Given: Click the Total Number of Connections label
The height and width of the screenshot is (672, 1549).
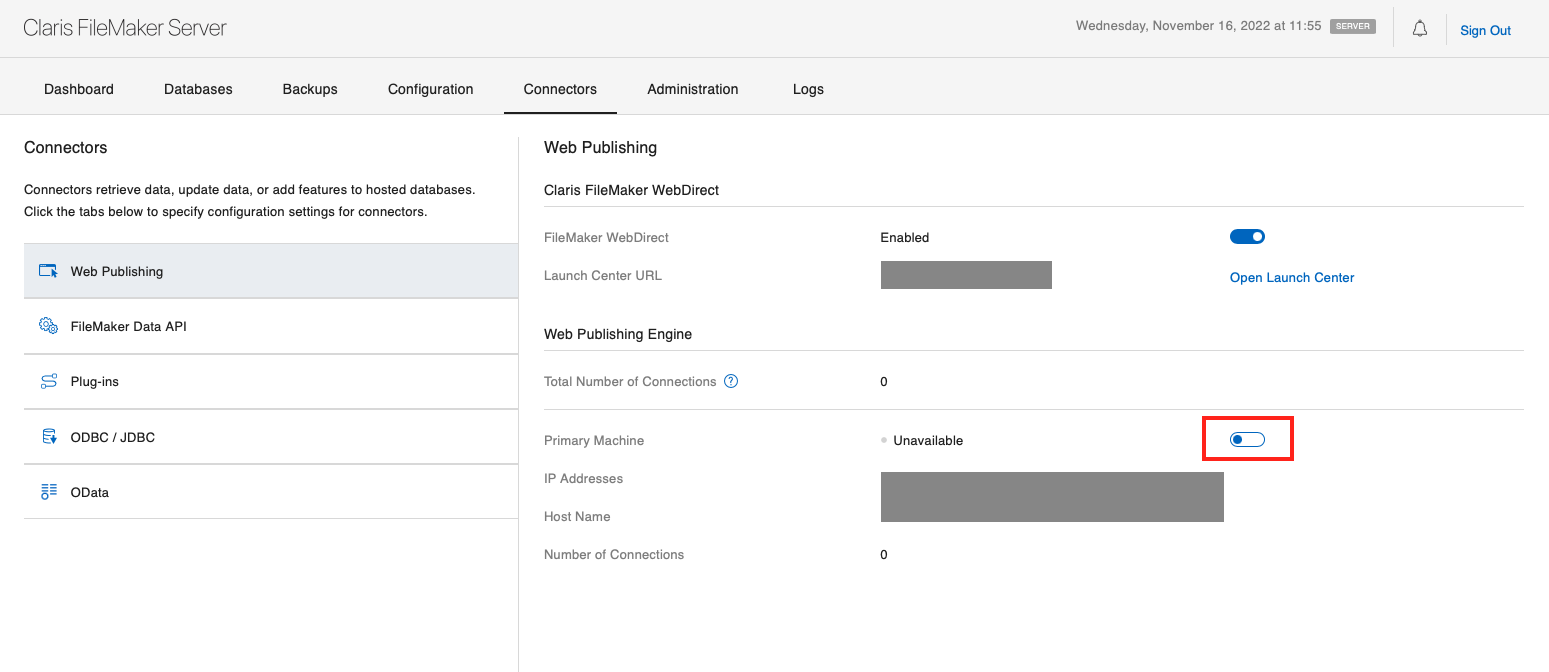Looking at the screenshot, I should (x=630, y=381).
